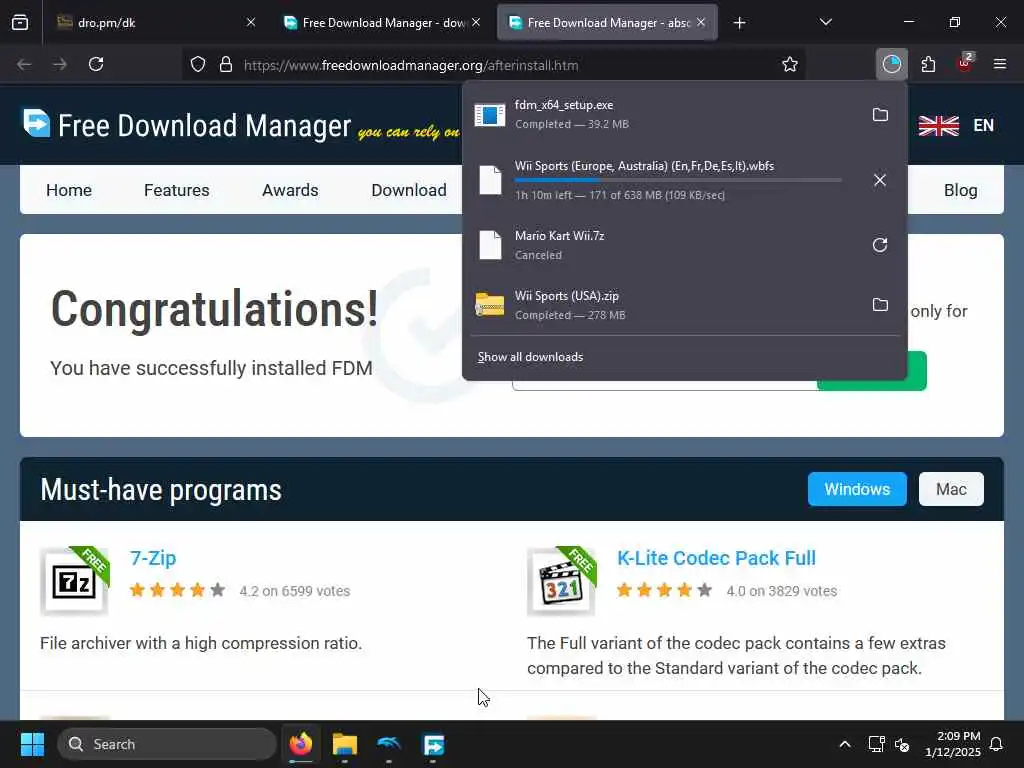Open Firefox from the taskbar
Image resolution: width=1024 pixels, height=768 pixels.
coord(301,744)
